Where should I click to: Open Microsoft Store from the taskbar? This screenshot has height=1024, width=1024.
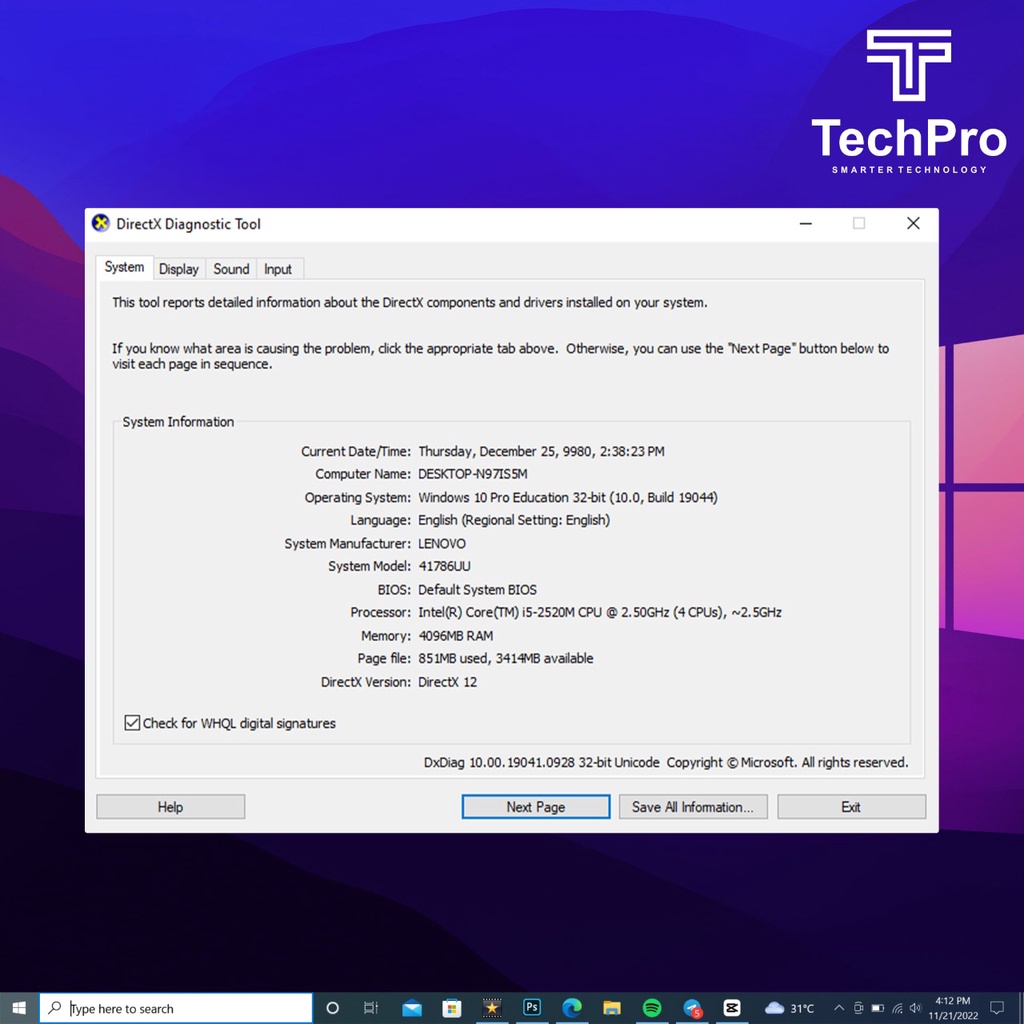452,1008
